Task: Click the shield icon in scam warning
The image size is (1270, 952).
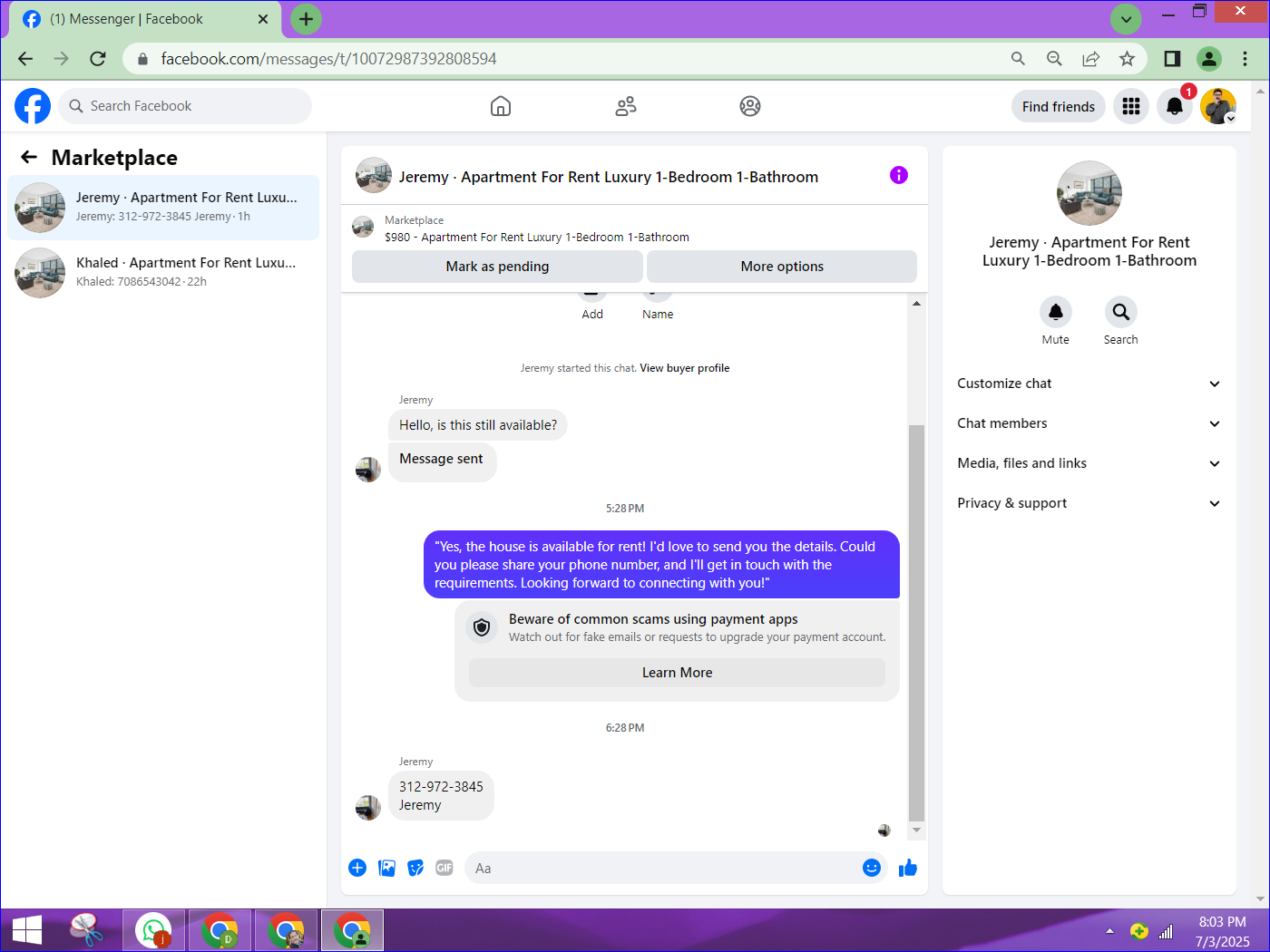Action: tap(483, 627)
